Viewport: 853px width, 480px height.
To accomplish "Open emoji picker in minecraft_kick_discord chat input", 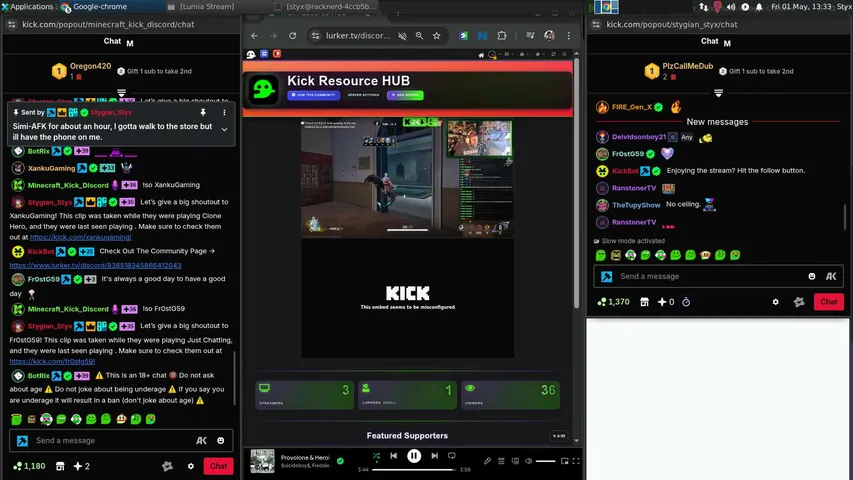I will pyautogui.click(x=221, y=440).
